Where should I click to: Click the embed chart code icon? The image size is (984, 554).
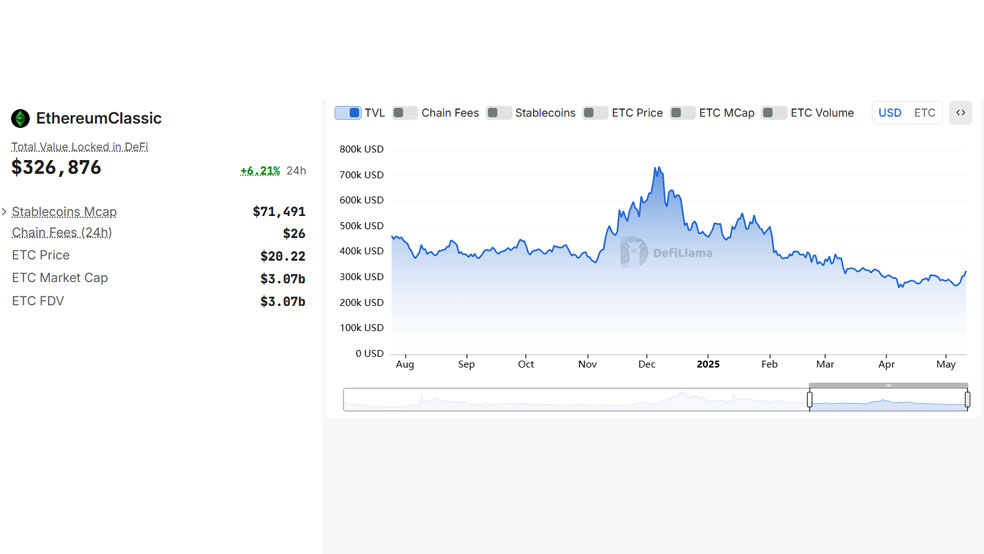point(960,113)
